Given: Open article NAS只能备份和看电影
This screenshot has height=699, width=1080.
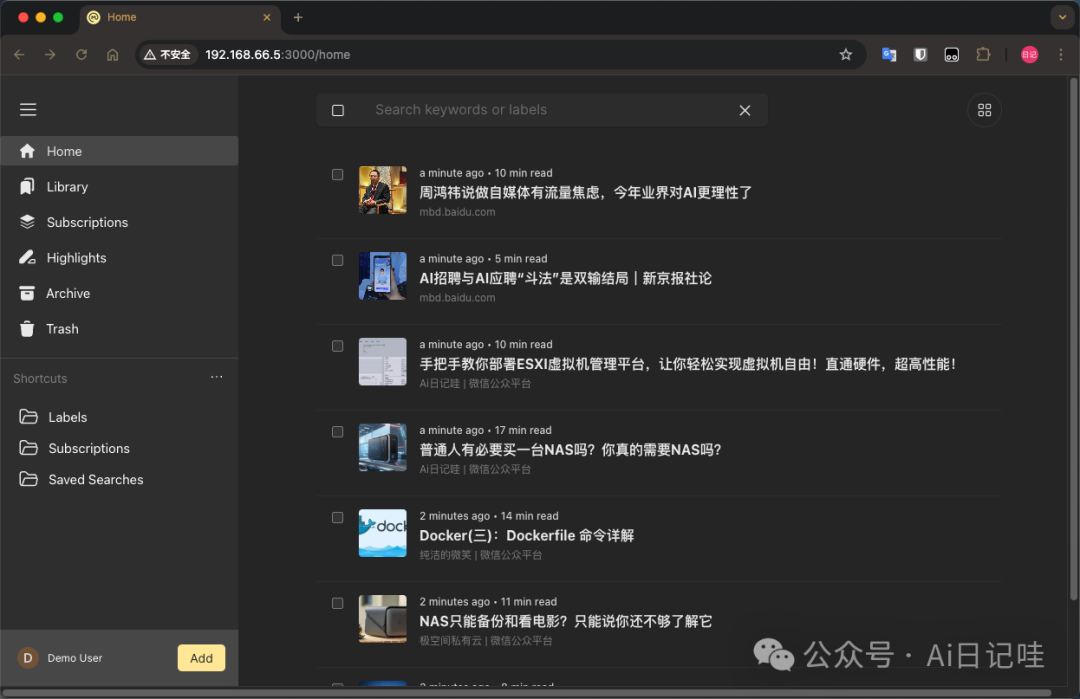Looking at the screenshot, I should 565,621.
